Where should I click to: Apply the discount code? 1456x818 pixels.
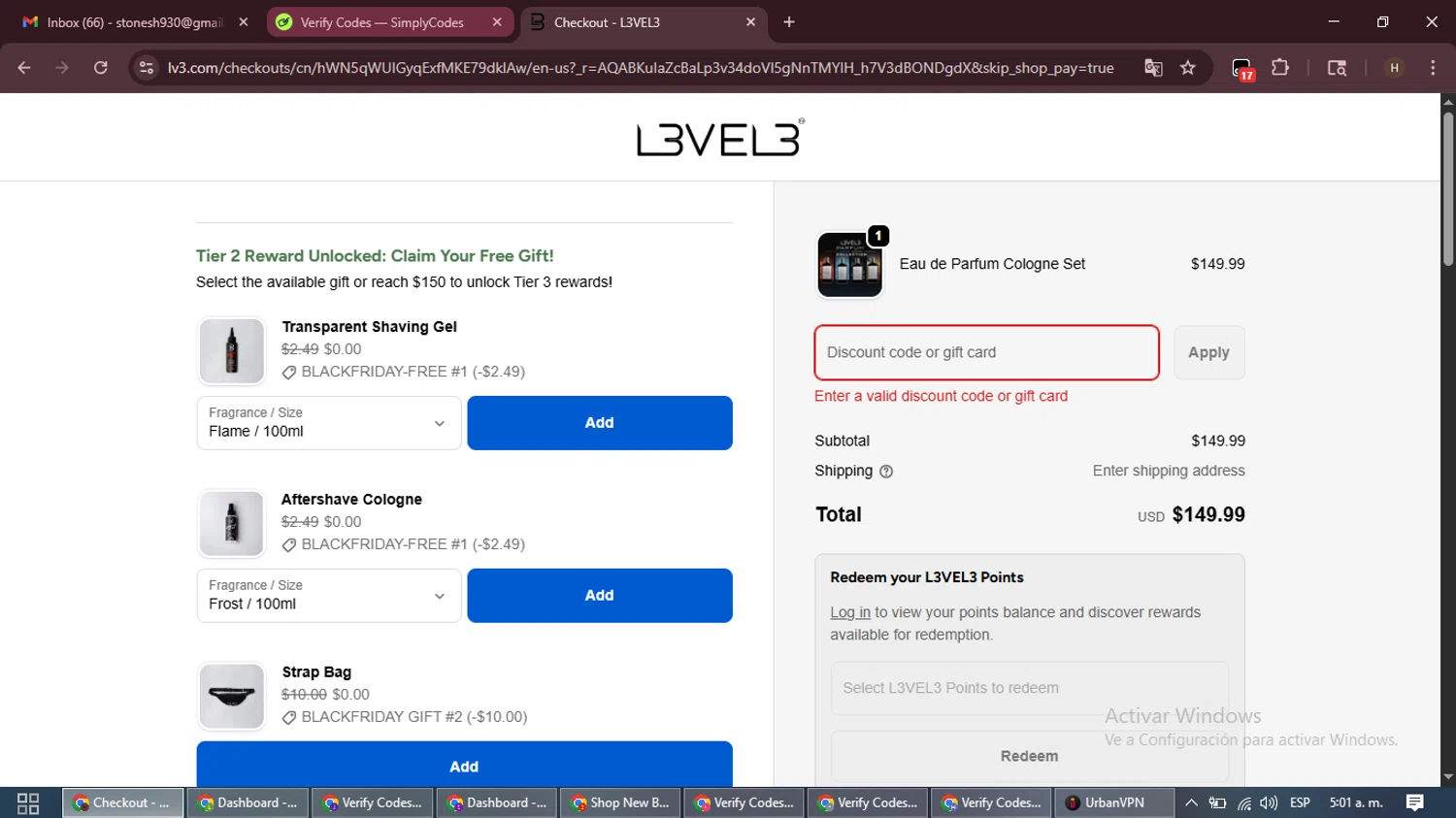pos(1208,352)
